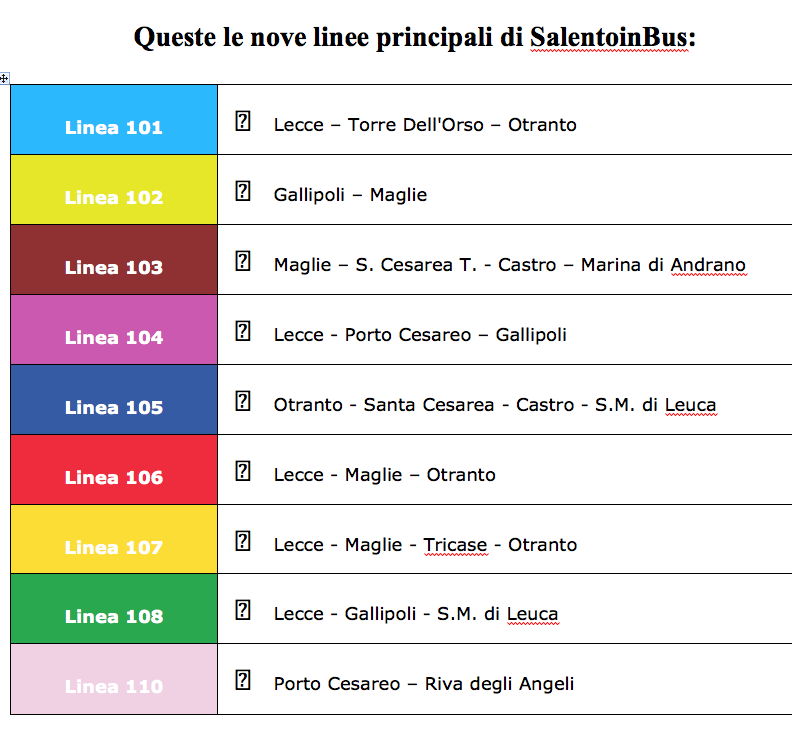Click the Otranto - Santa Cesarea route text
This screenshot has height=738, width=792.
pos(494,405)
